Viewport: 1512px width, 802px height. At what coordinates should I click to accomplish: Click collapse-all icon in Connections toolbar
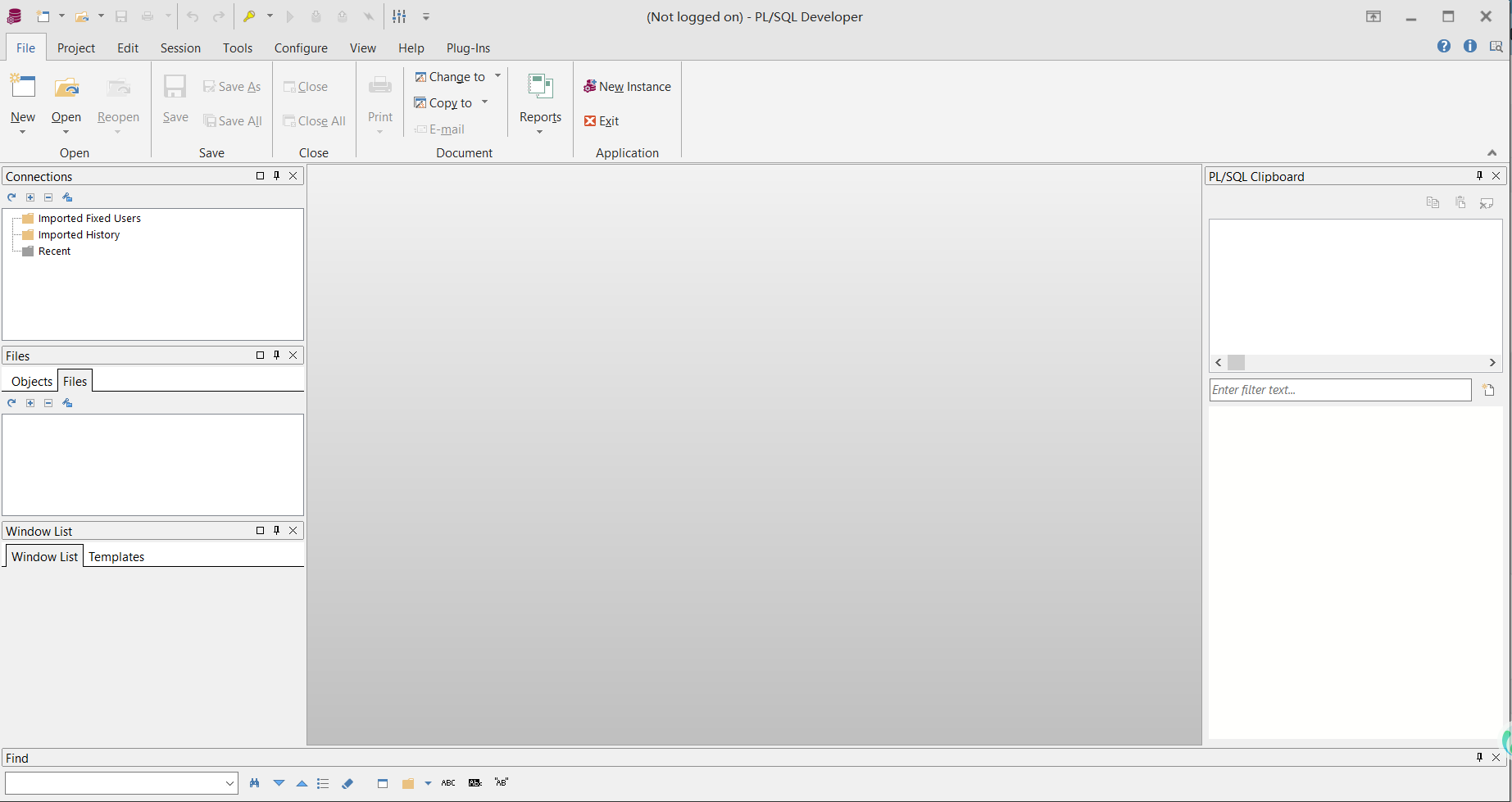coord(48,197)
